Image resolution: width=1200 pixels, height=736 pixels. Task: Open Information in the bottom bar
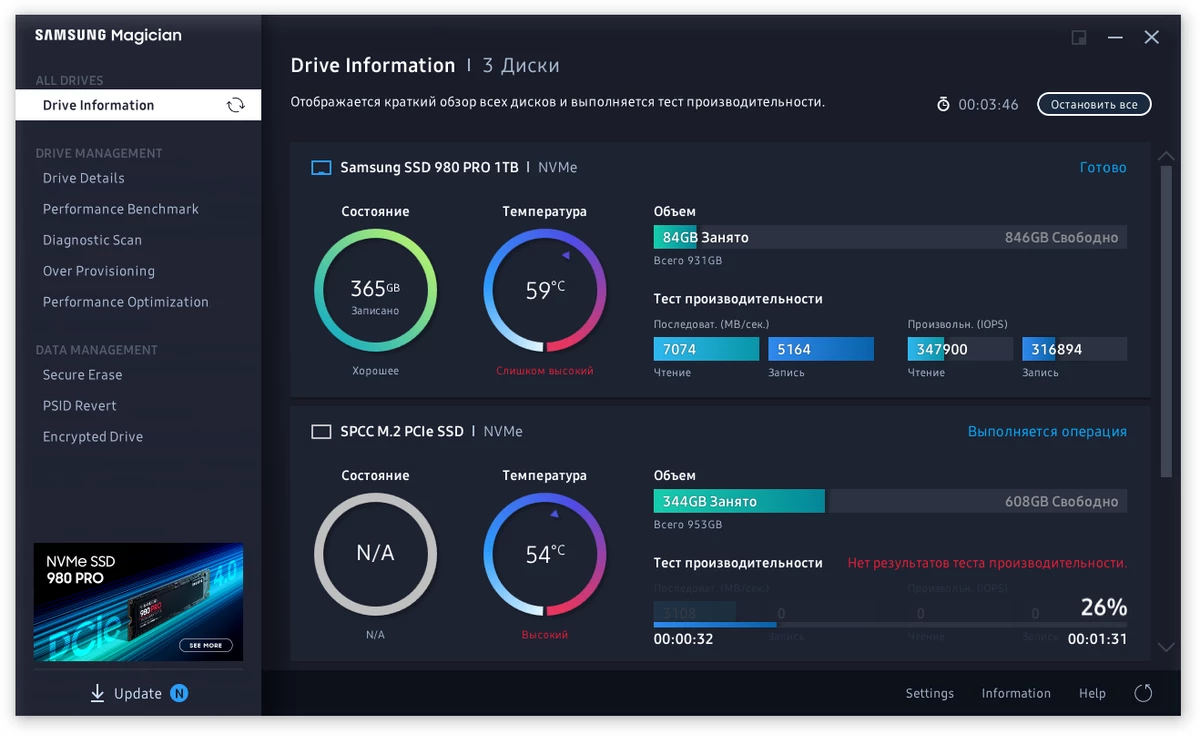[1016, 693]
